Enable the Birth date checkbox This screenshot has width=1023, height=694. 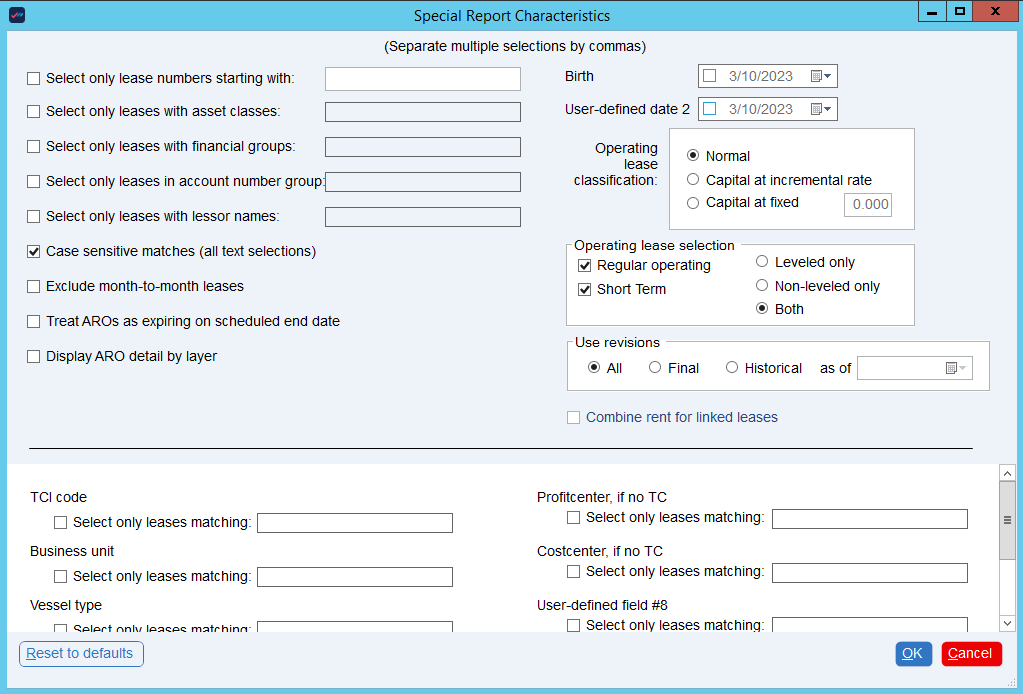tap(710, 76)
